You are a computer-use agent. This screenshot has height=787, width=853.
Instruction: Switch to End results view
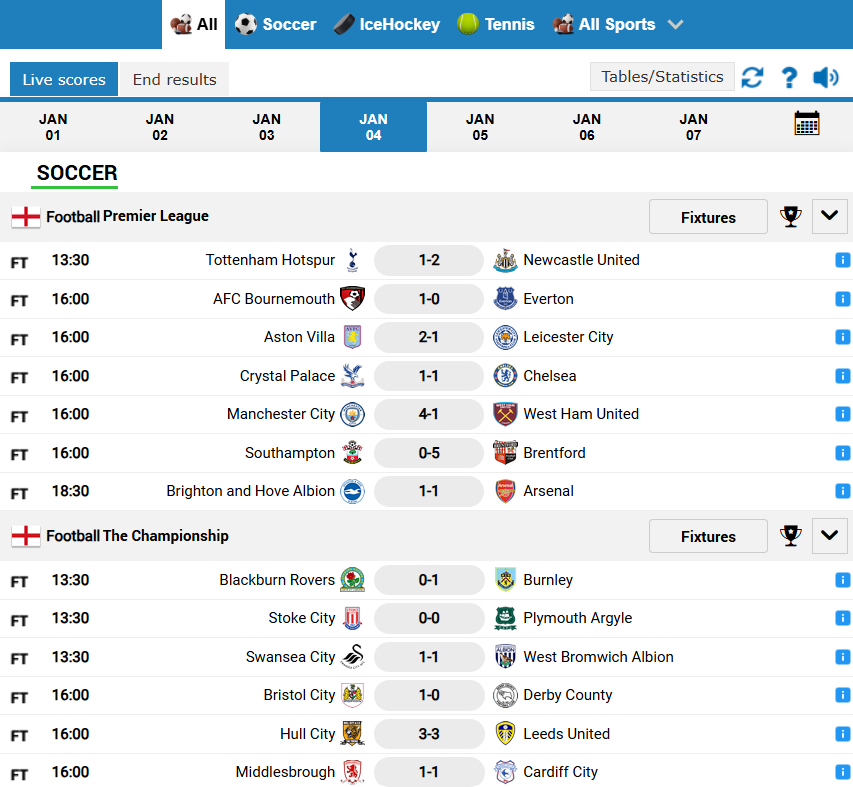point(173,78)
